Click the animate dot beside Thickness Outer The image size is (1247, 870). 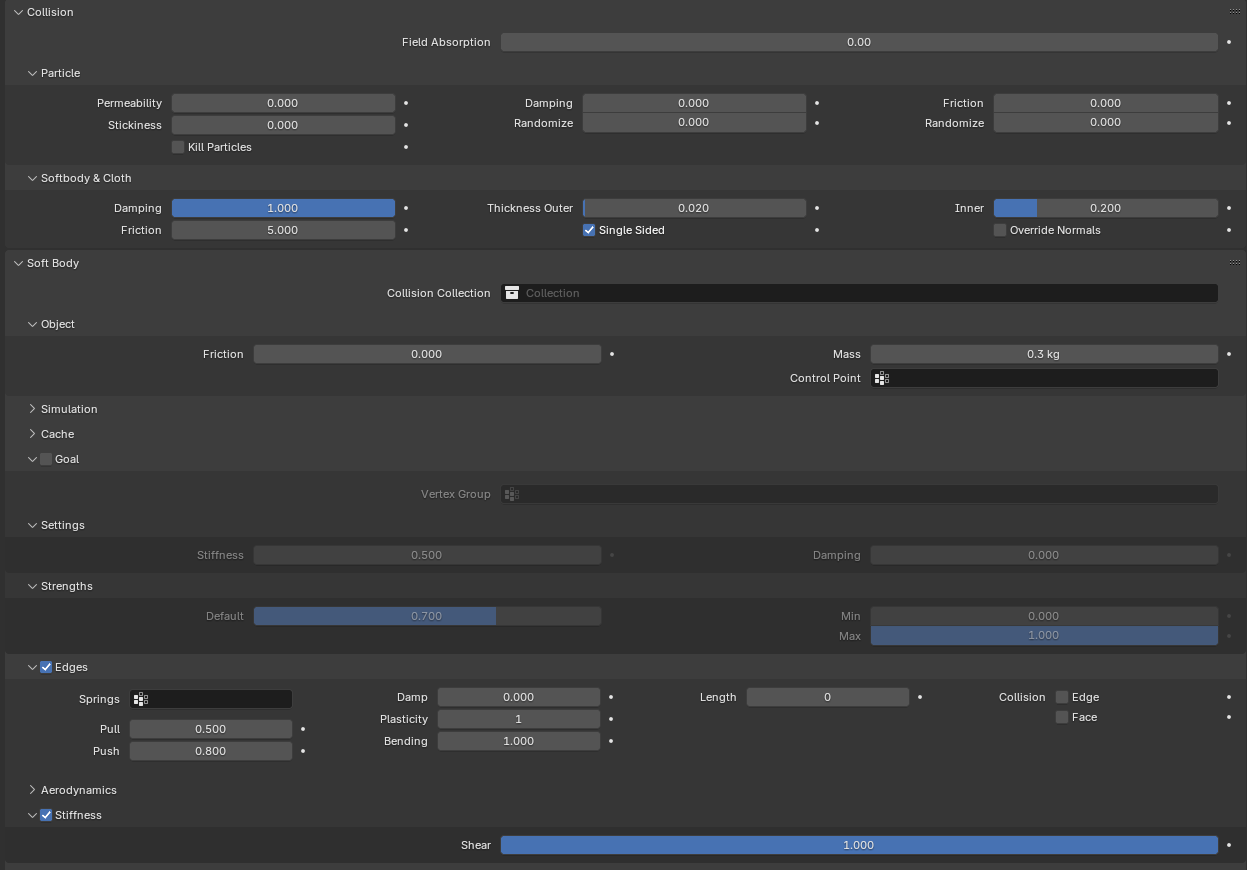817,208
